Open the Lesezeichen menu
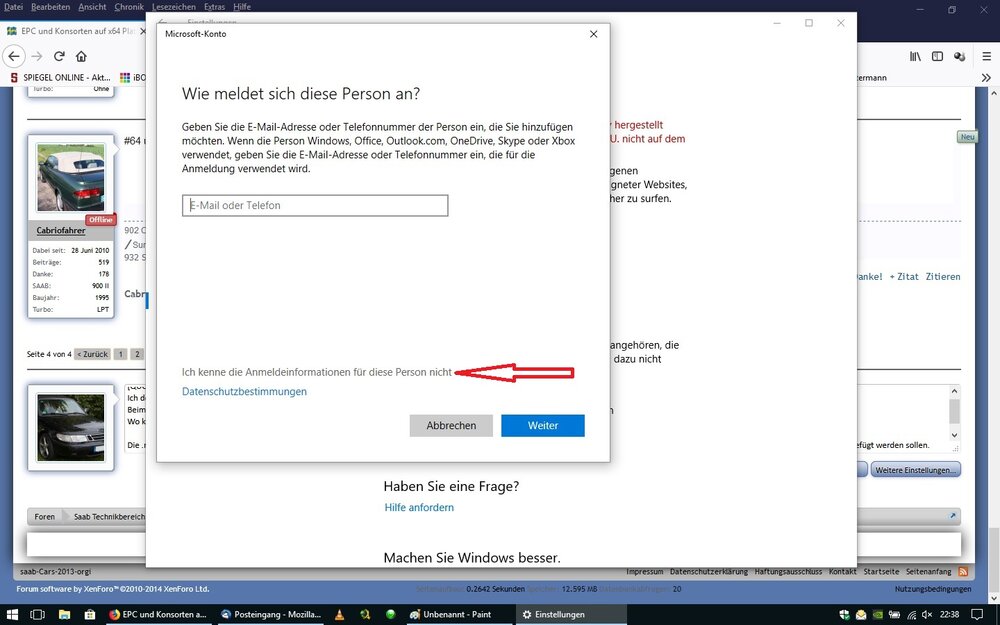Image resolution: width=1000 pixels, height=625 pixels. point(173,6)
